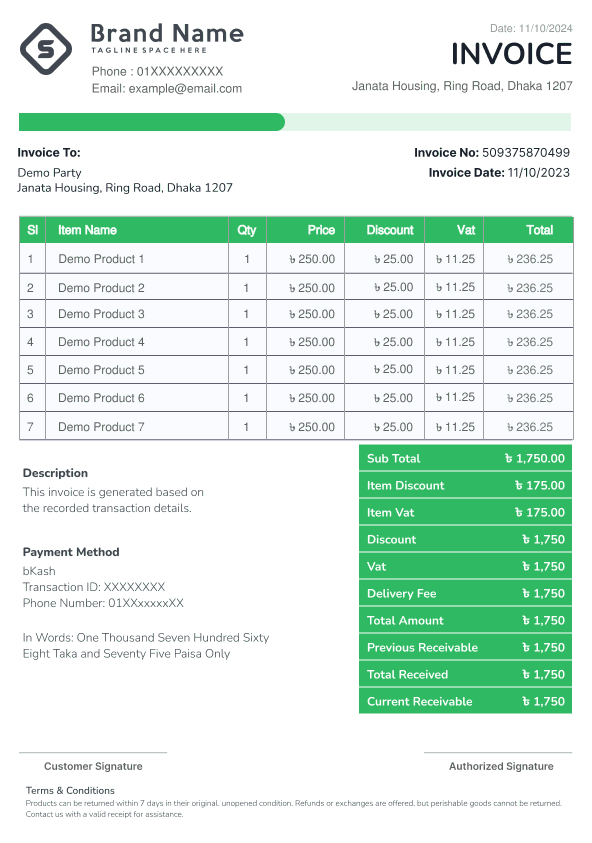Screen dimensions: 592x843
Task: Click the Sub Total summary row
Action: (465, 458)
